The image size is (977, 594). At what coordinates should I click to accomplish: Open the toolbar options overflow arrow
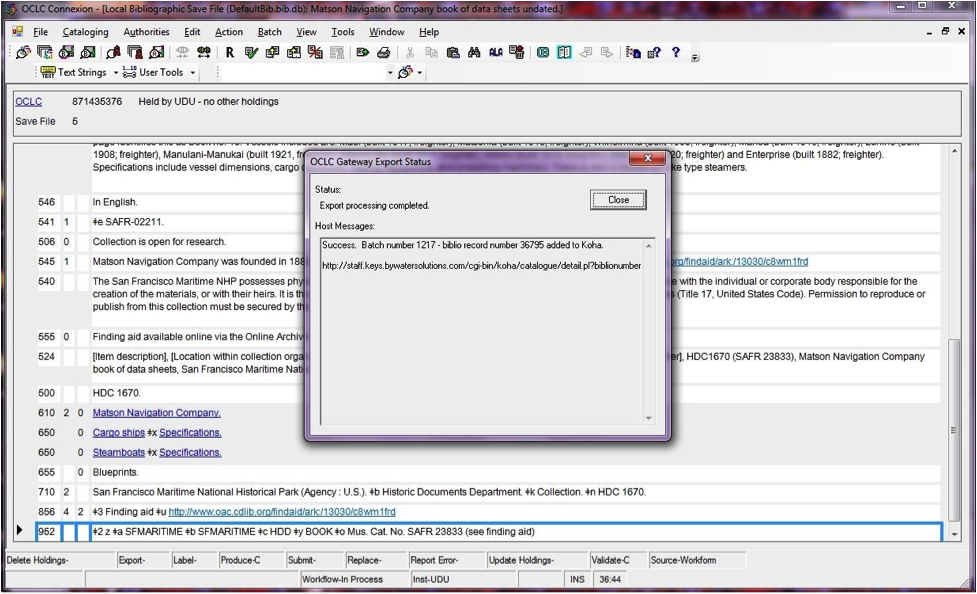coord(695,57)
